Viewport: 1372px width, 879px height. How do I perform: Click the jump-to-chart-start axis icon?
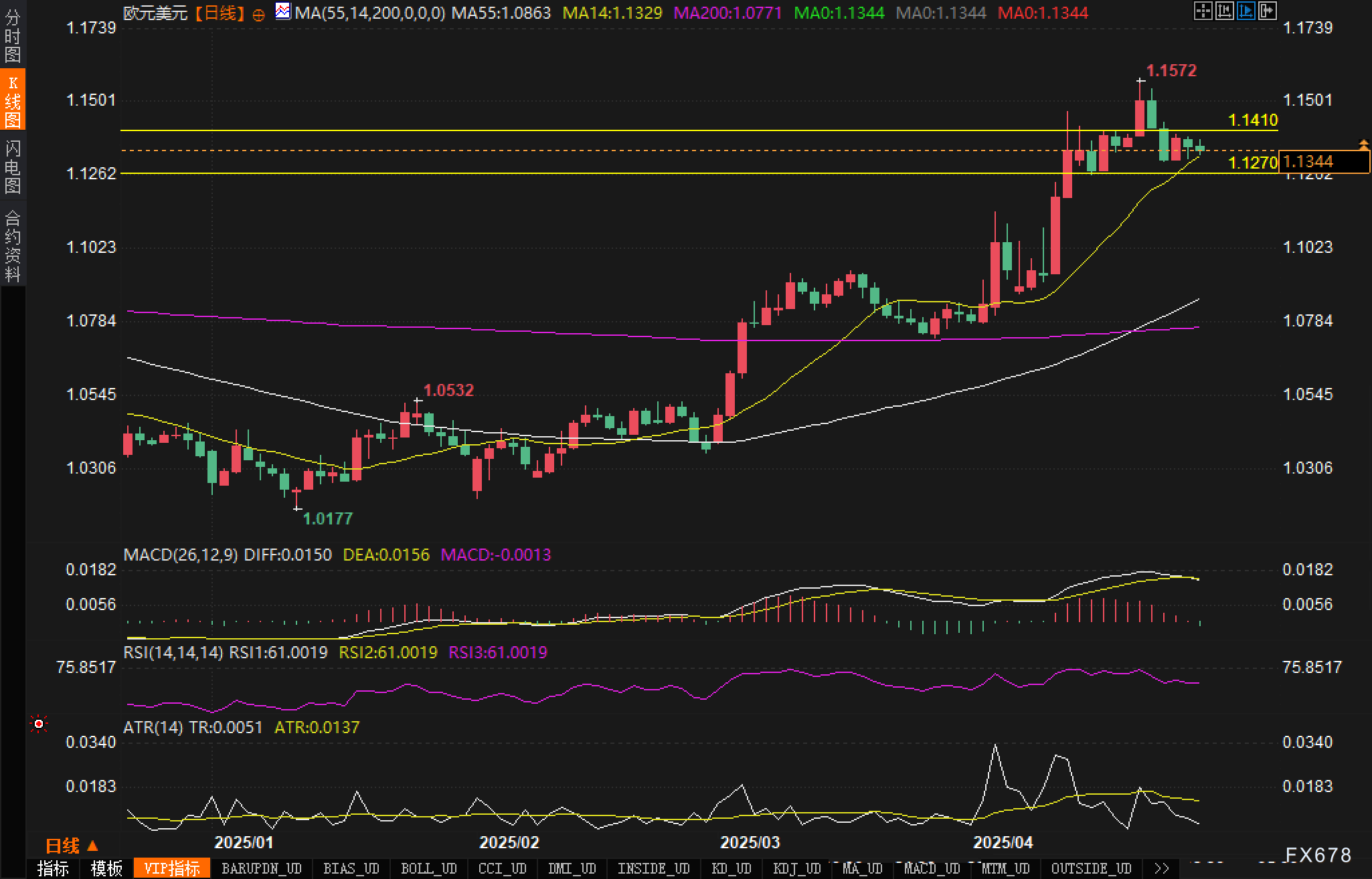point(1224,11)
